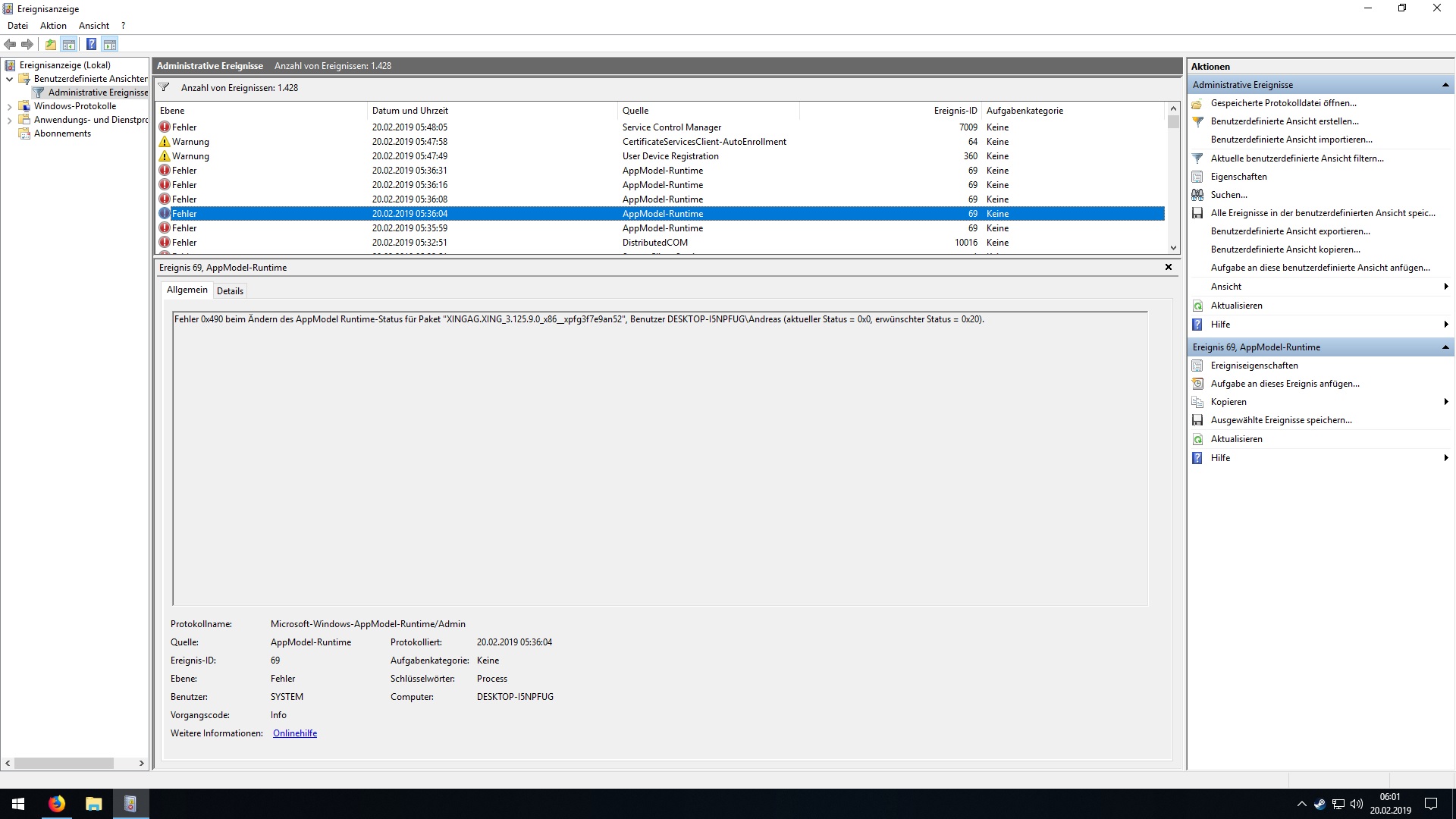Close the event preview pane
Image resolution: width=1456 pixels, height=819 pixels.
tap(1169, 267)
